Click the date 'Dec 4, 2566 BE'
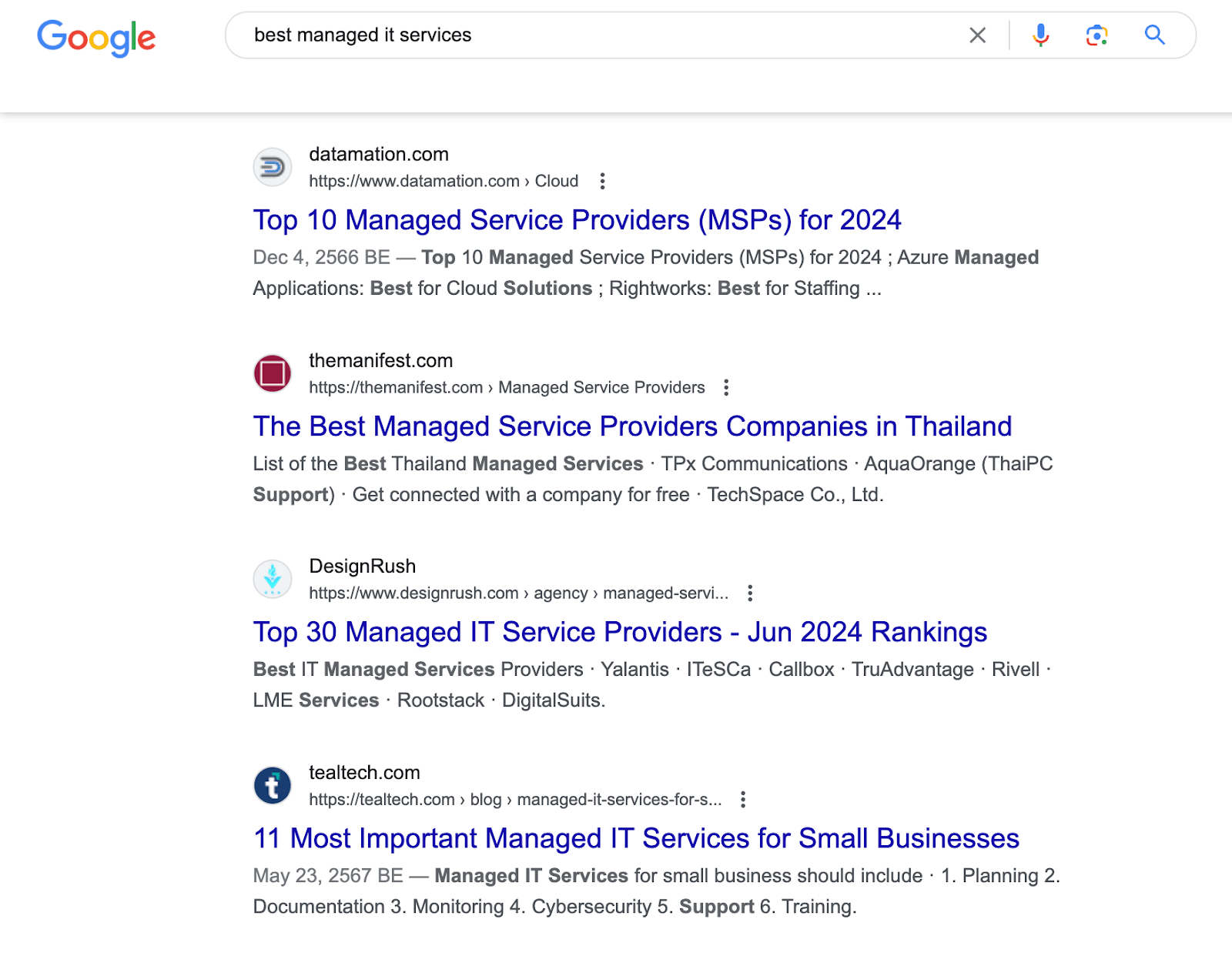The image size is (1232, 956). coord(321,257)
